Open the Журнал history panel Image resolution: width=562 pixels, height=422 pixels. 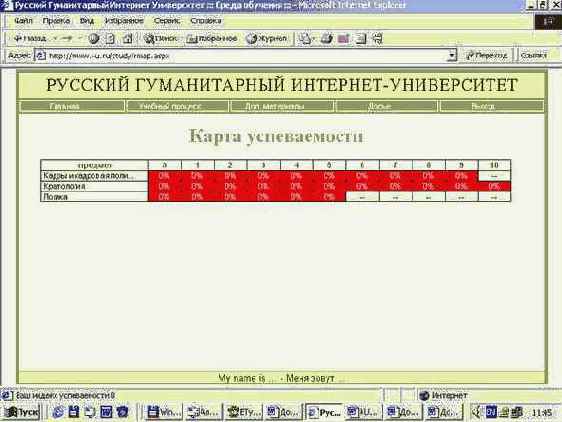267,38
